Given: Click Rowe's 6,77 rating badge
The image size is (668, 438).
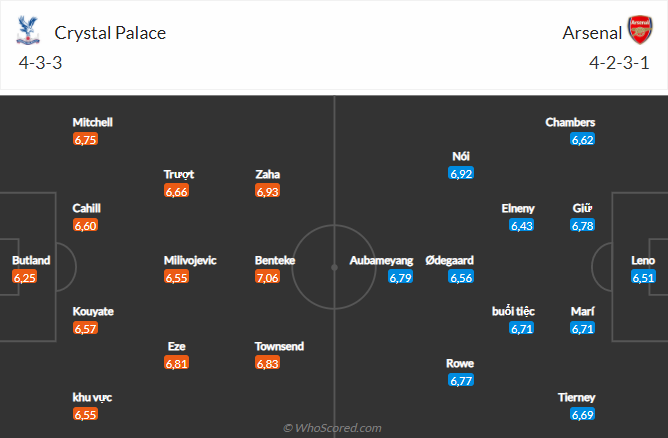Looking at the screenshot, I should 461,380.
